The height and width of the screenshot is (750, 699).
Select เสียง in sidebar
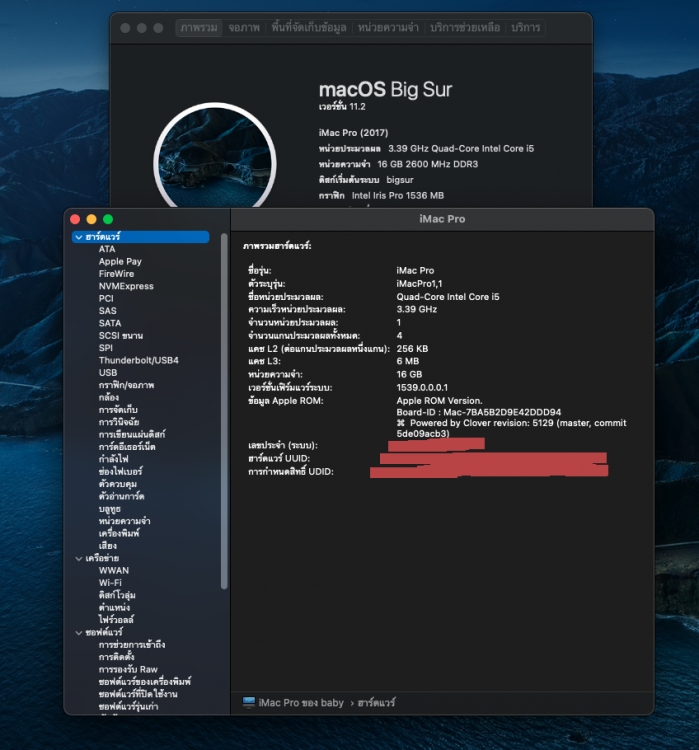[x=107, y=546]
